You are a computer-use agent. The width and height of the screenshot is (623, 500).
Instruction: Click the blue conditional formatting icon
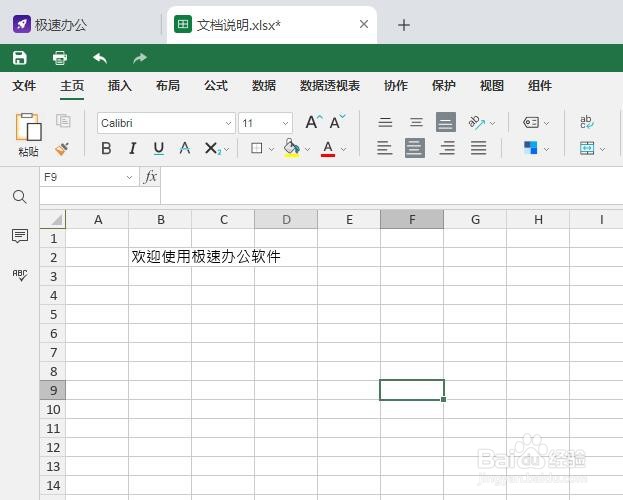[x=531, y=148]
